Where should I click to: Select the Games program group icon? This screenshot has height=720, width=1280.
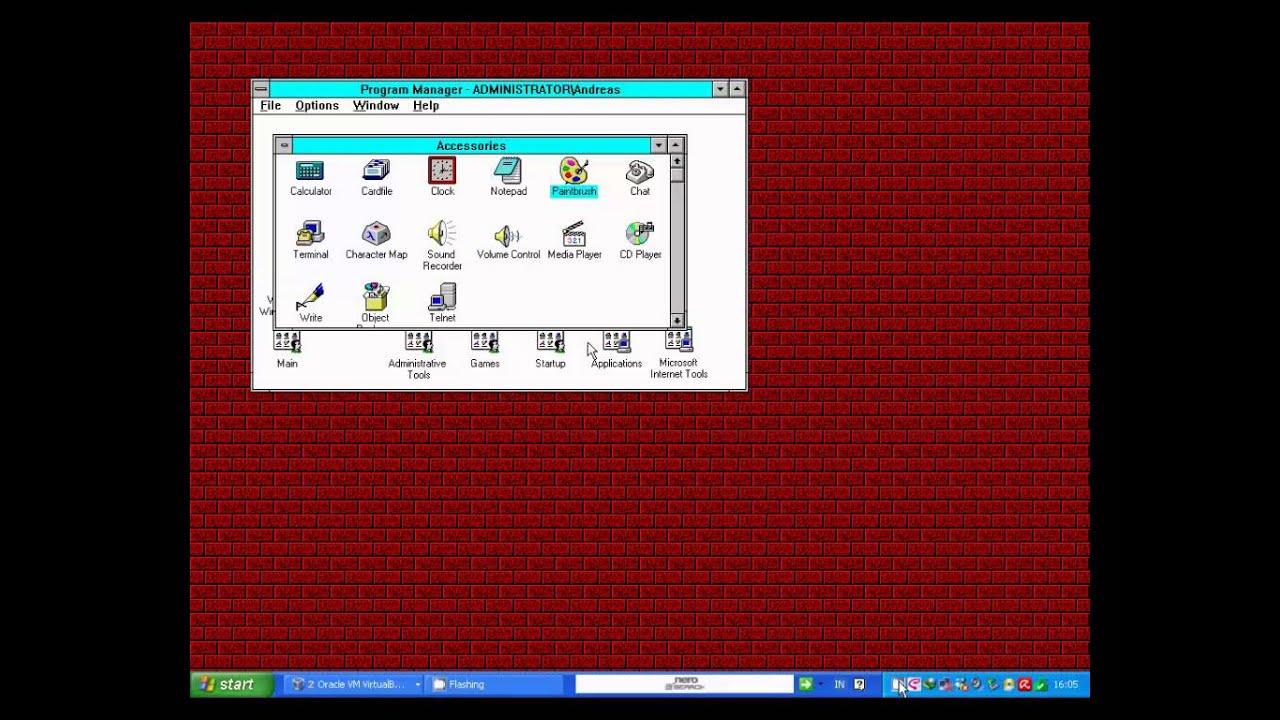(485, 350)
